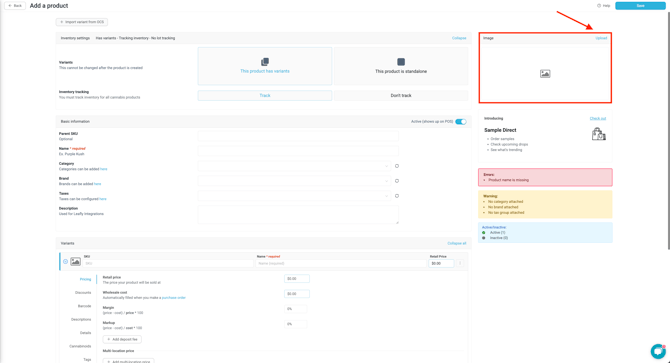
Task: Open the Category dropdown
Action: click(294, 166)
